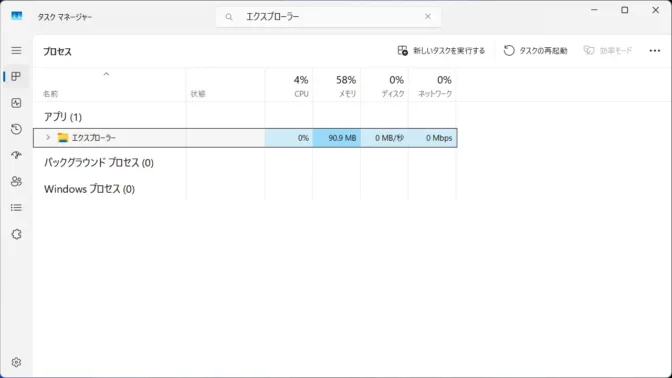Image resolution: width=672 pixels, height=378 pixels.
Task: Click the 0 Mbps network cell
Action: 432,138
